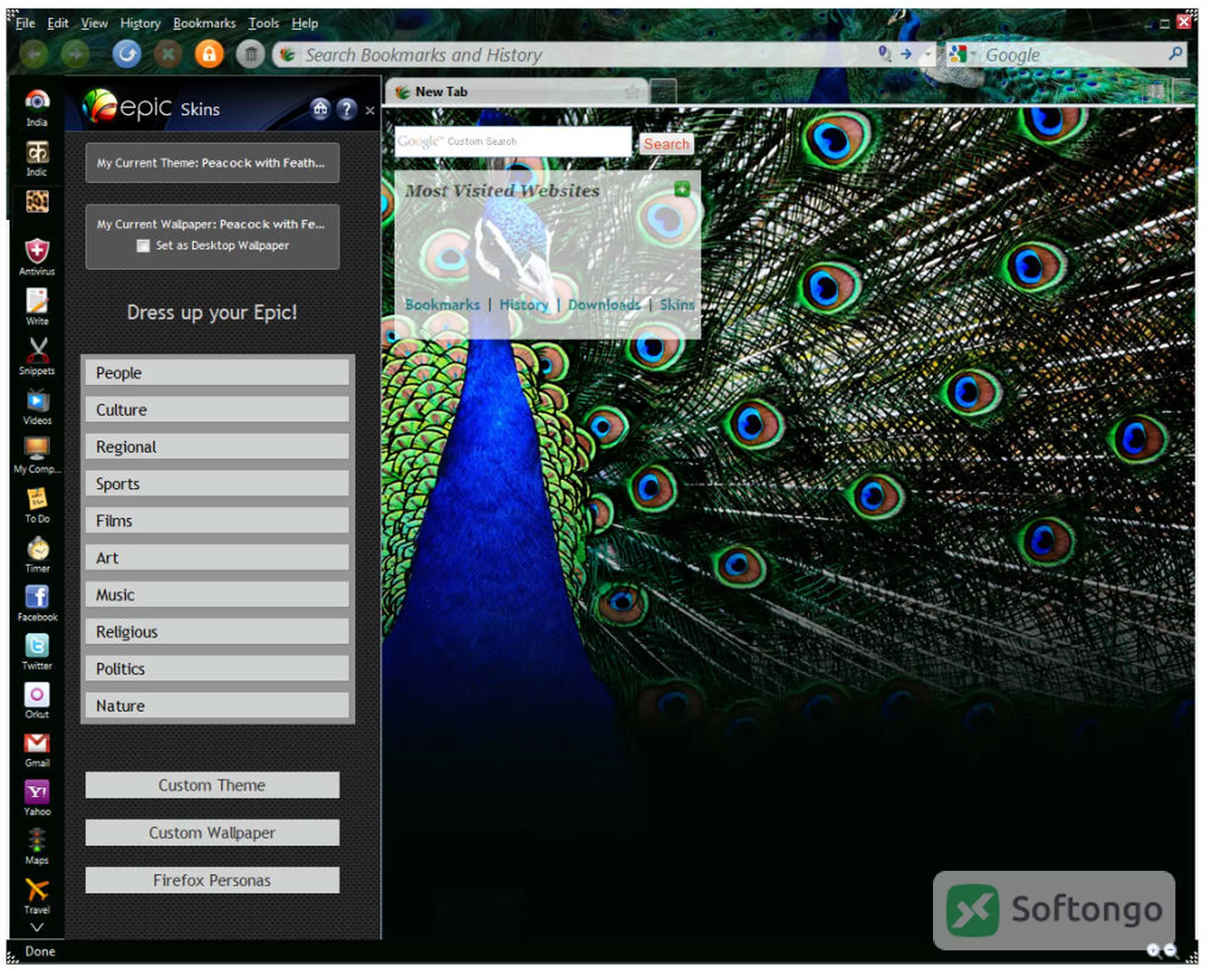Click the Firefox Personas button

coord(213,881)
